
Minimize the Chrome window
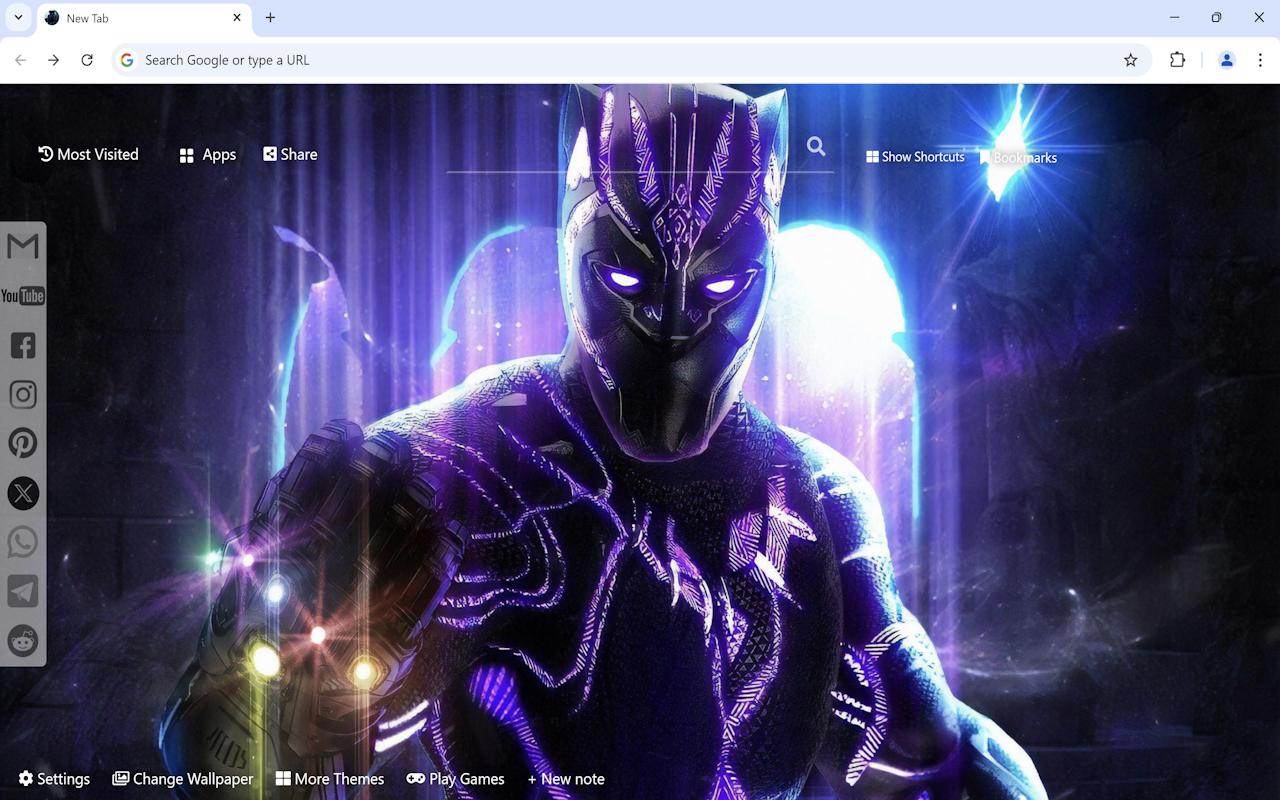coord(1174,18)
